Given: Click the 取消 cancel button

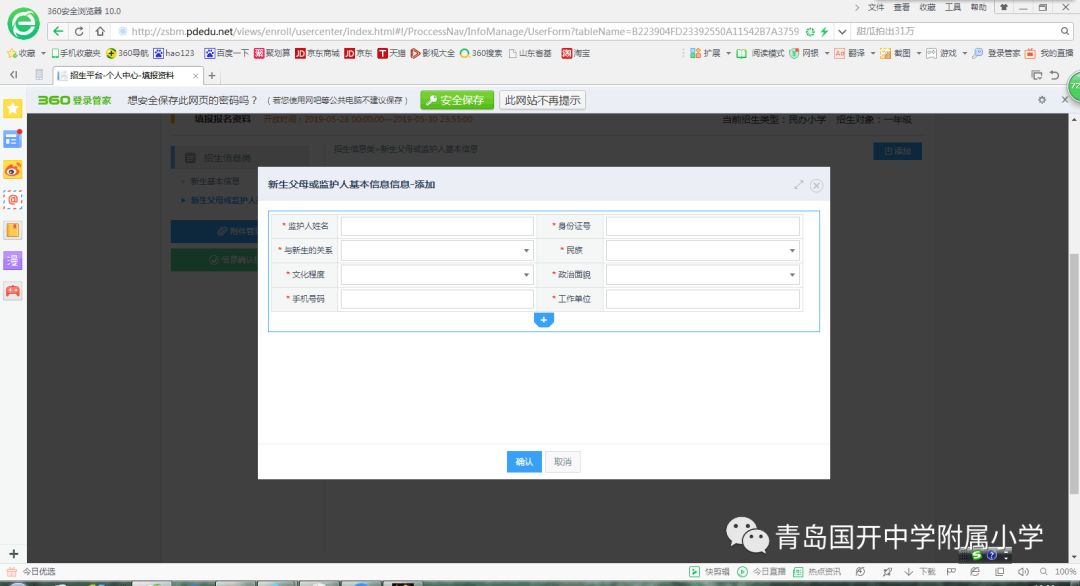Looking at the screenshot, I should point(563,462).
